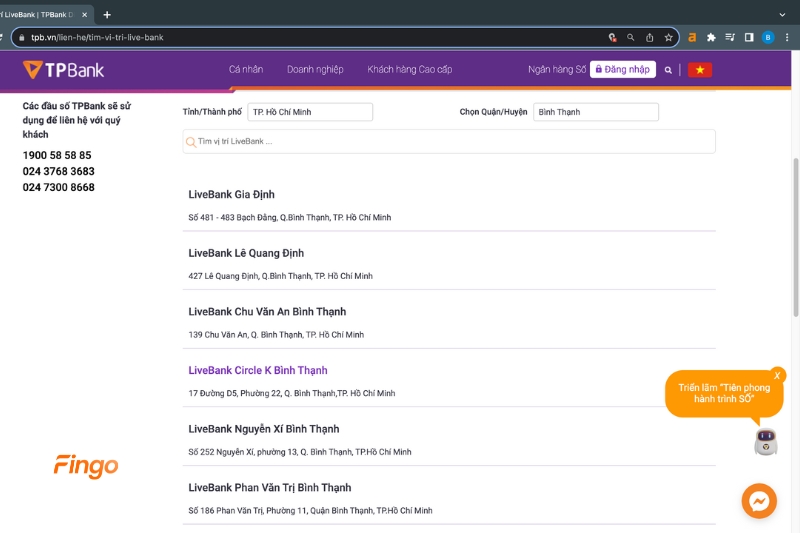Click the TPBank logo
This screenshot has height=533, width=800.
[x=63, y=70]
